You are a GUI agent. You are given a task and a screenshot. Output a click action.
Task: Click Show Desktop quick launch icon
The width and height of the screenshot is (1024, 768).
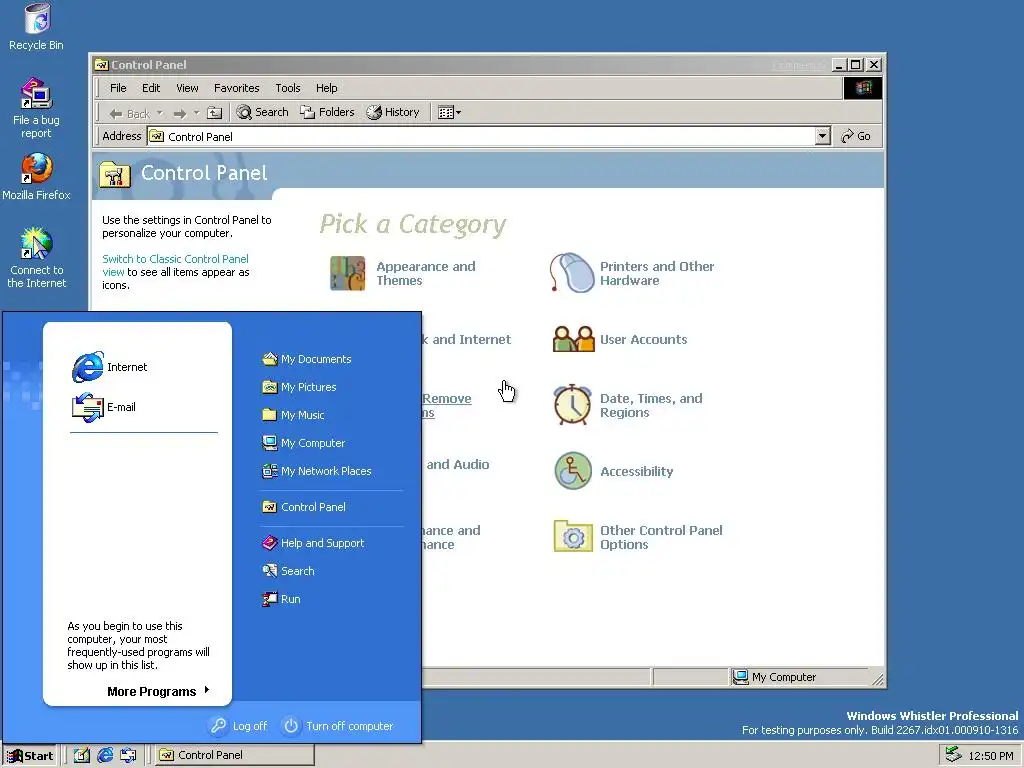click(x=82, y=756)
